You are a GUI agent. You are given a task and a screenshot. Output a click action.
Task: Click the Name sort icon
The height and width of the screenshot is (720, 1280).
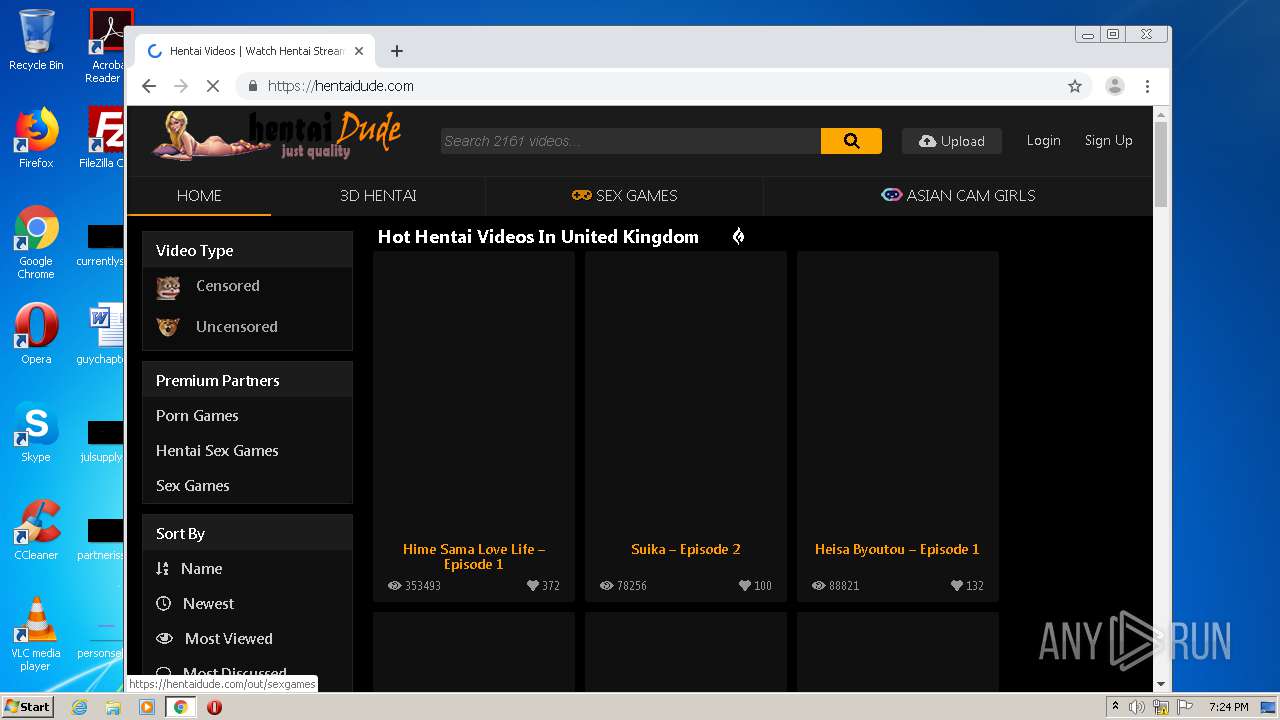coord(162,568)
